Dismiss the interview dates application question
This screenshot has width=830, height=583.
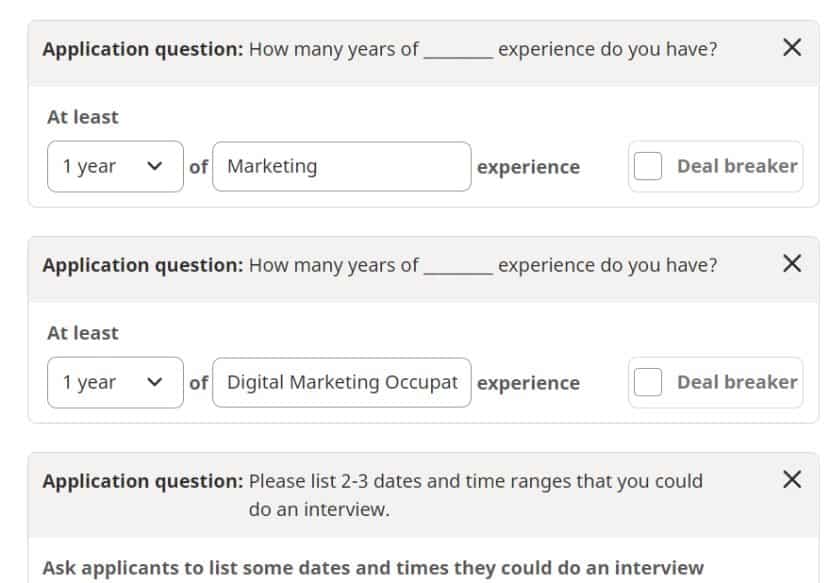point(792,479)
